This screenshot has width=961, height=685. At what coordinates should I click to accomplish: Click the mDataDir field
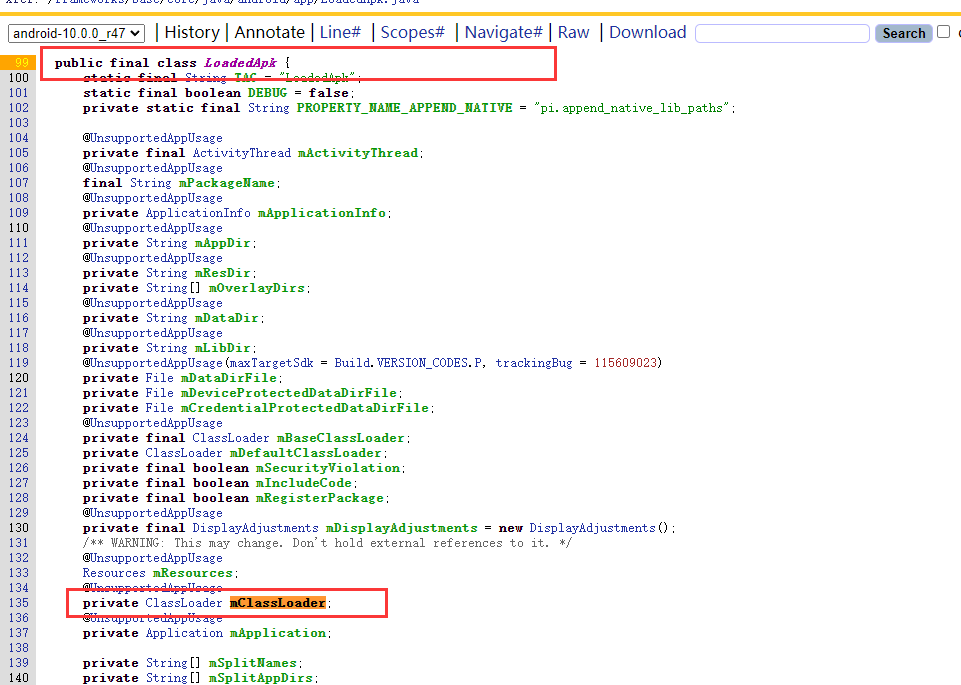[227, 318]
